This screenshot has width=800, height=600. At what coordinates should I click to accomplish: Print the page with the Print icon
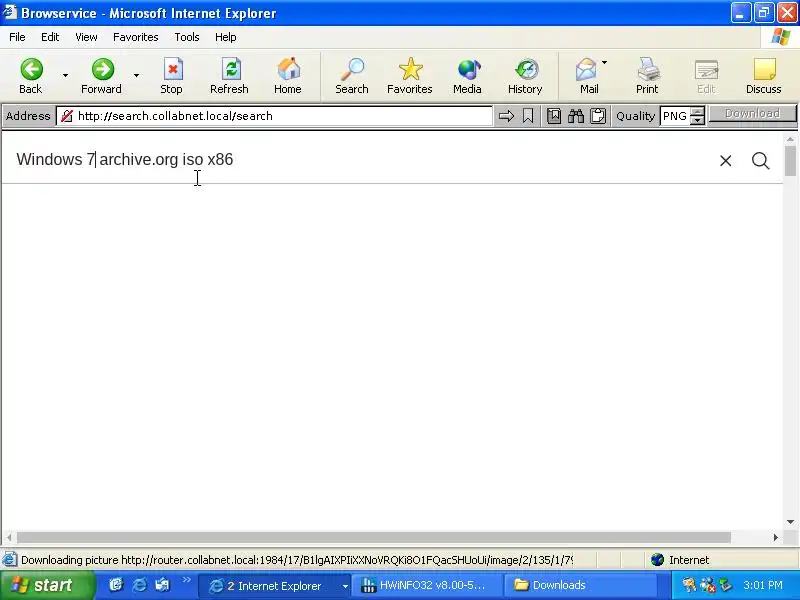tap(647, 76)
